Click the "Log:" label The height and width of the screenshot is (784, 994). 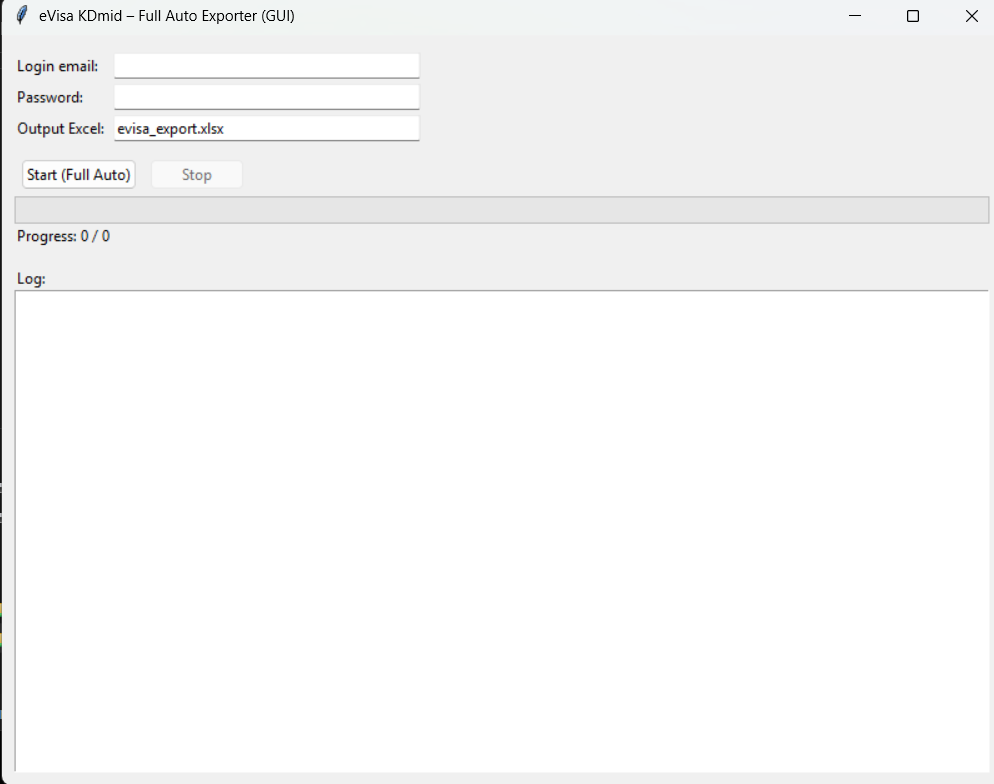31,278
